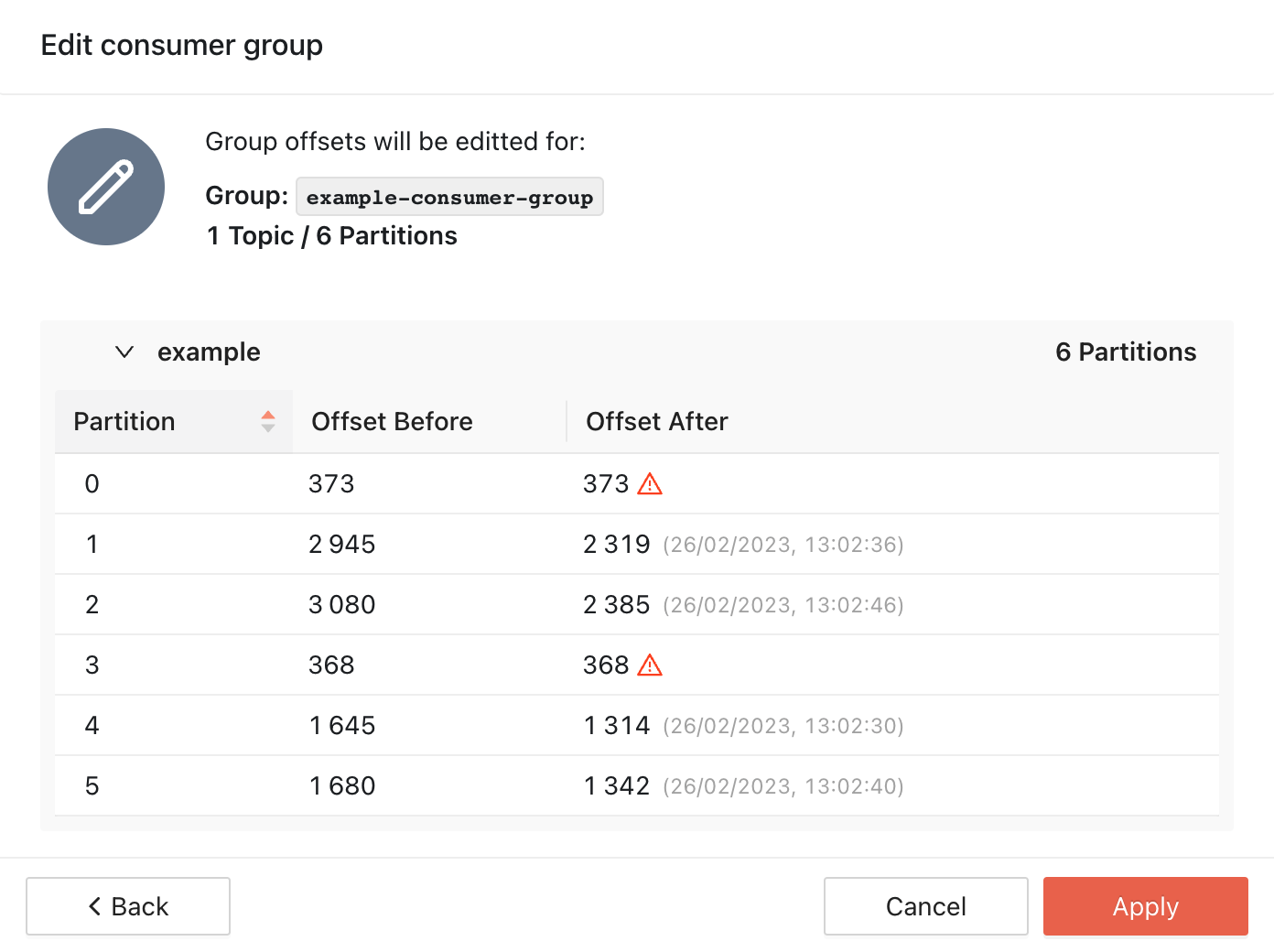The width and height of the screenshot is (1274, 952).
Task: Click warning triangle beside offset 373
Action: click(650, 483)
